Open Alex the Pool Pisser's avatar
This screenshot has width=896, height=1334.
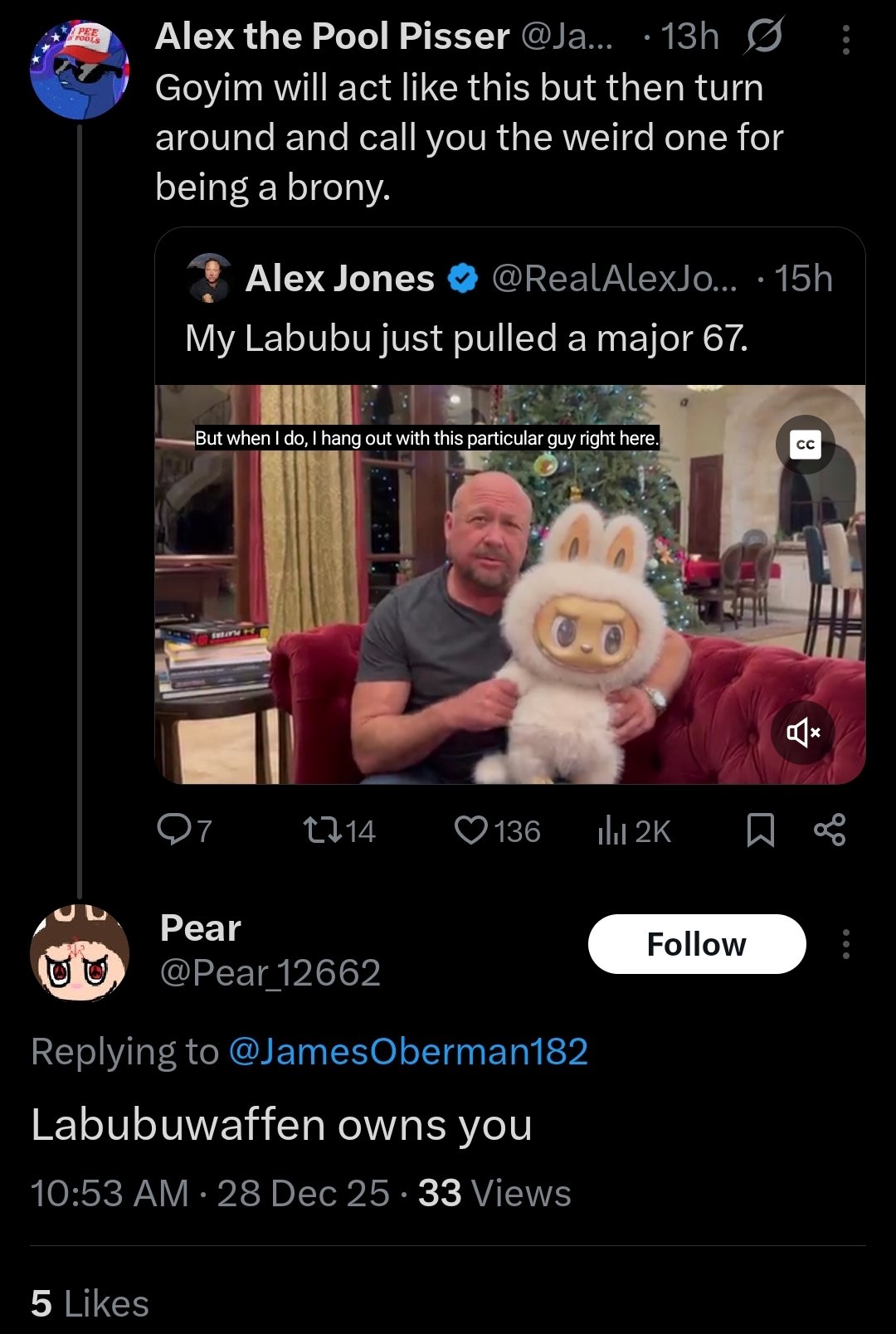click(x=80, y=70)
